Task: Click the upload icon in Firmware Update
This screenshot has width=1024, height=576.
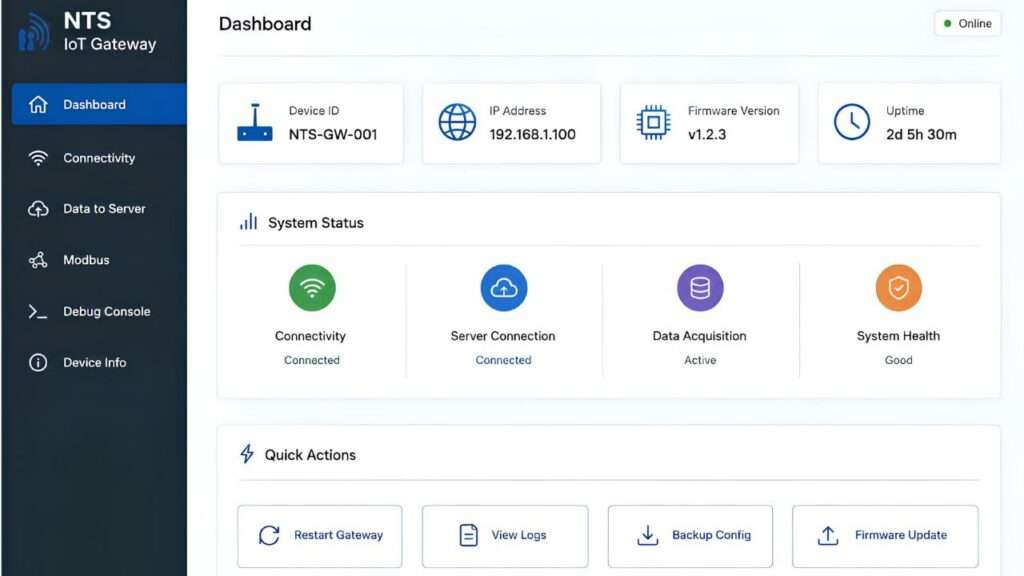Action: pyautogui.click(x=828, y=536)
